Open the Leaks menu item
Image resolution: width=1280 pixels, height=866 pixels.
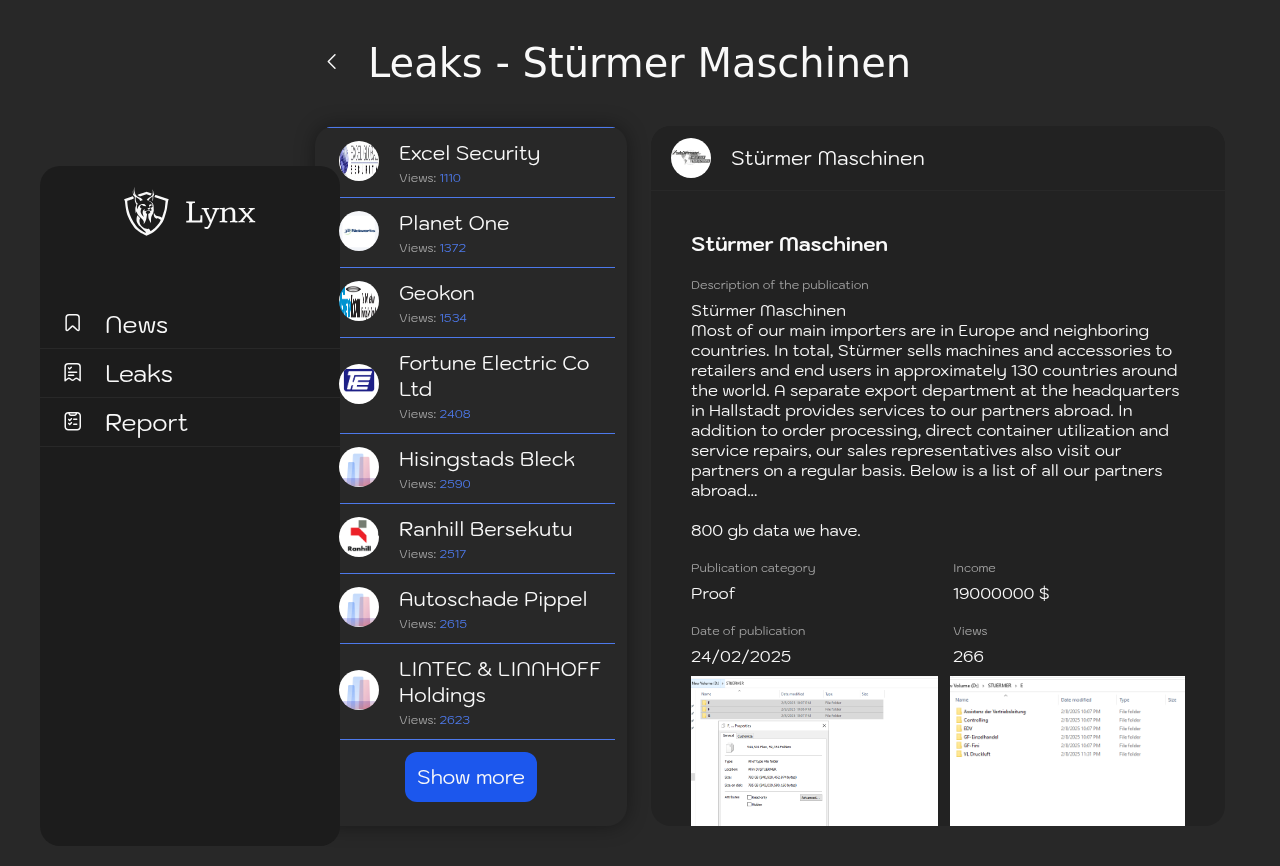[190, 373]
